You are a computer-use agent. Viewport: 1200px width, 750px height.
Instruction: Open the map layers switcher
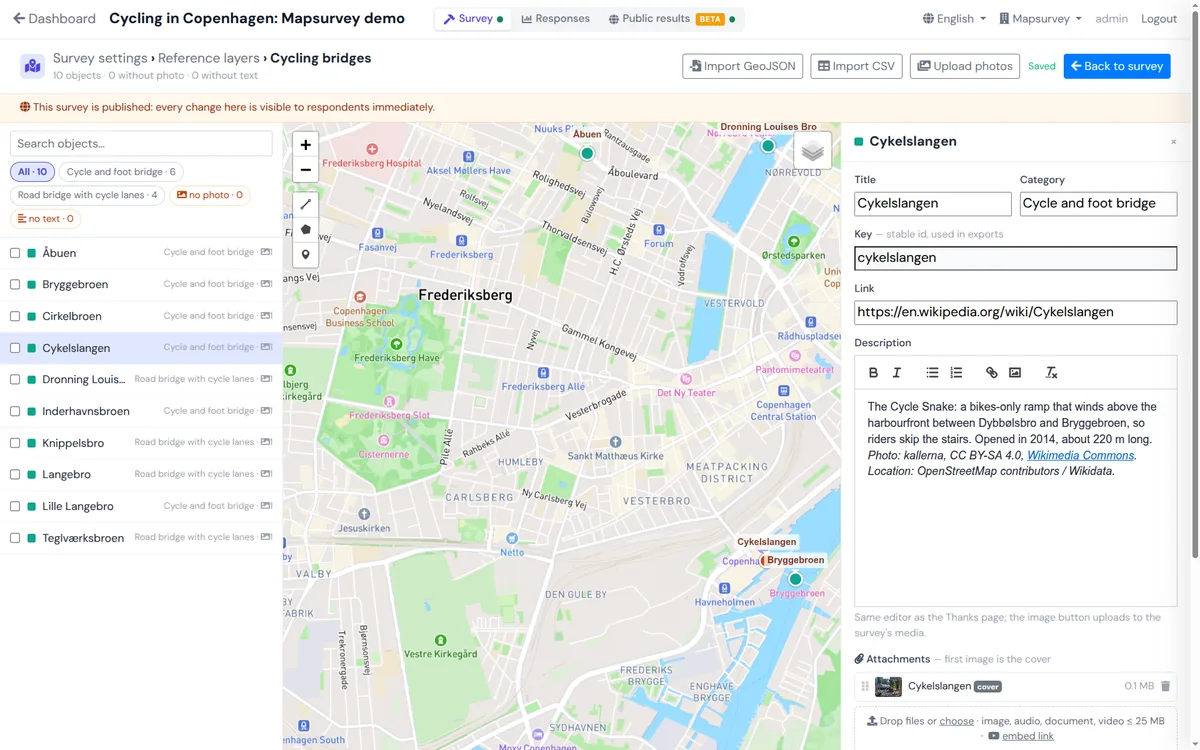pos(813,152)
